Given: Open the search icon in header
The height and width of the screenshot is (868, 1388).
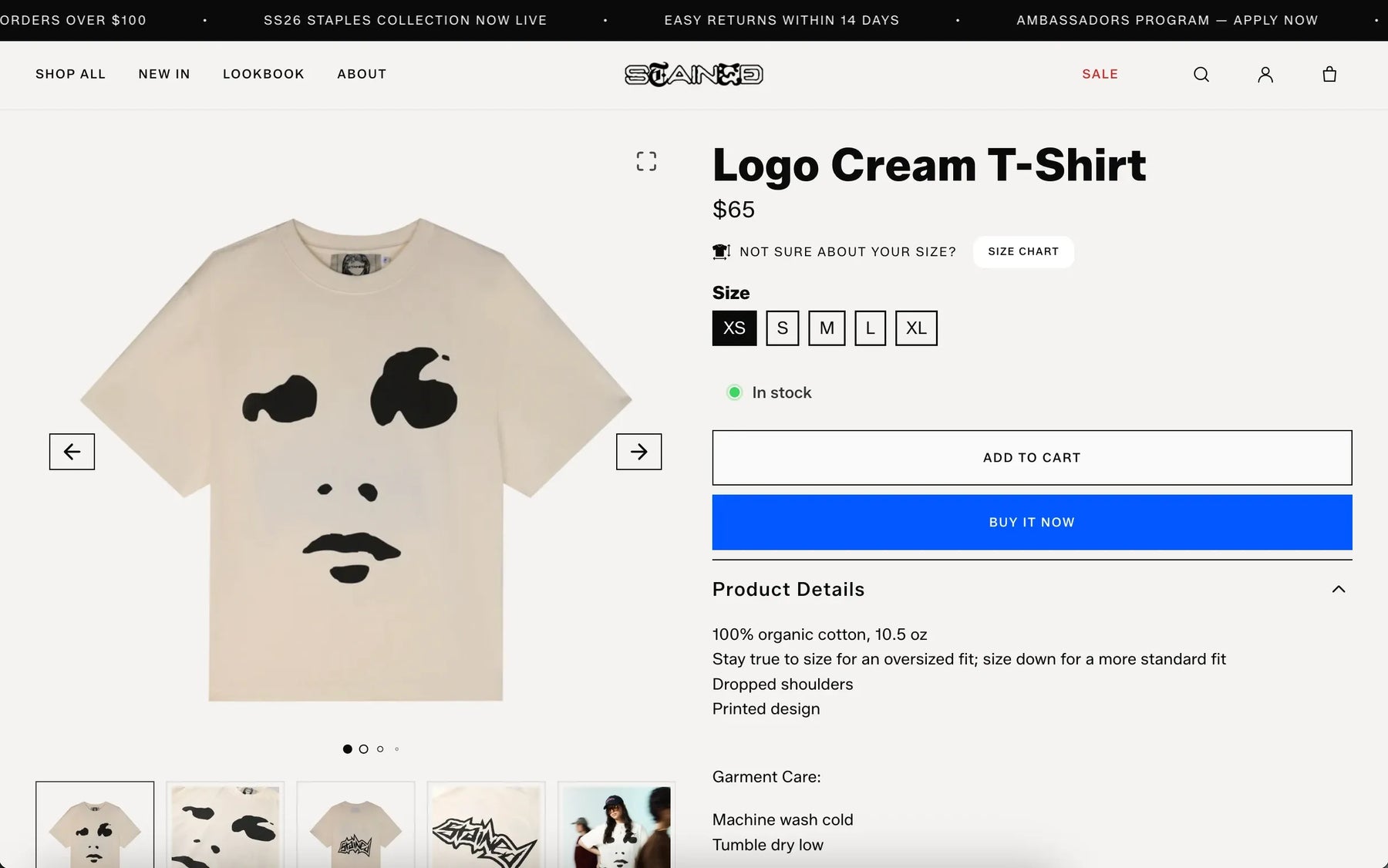Looking at the screenshot, I should [1201, 74].
